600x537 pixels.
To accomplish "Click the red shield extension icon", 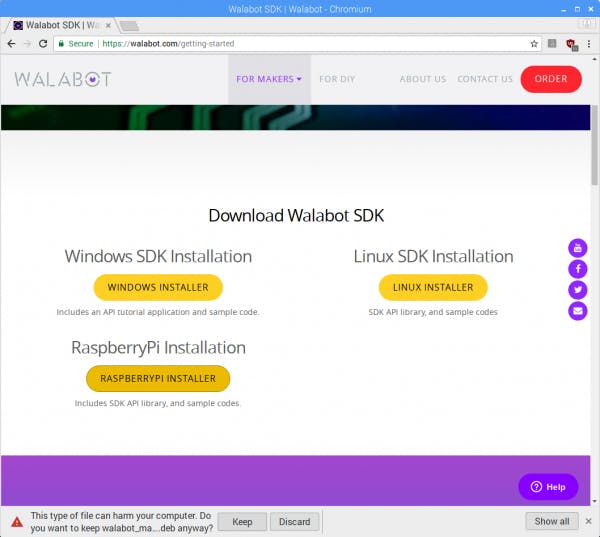I will click(572, 44).
